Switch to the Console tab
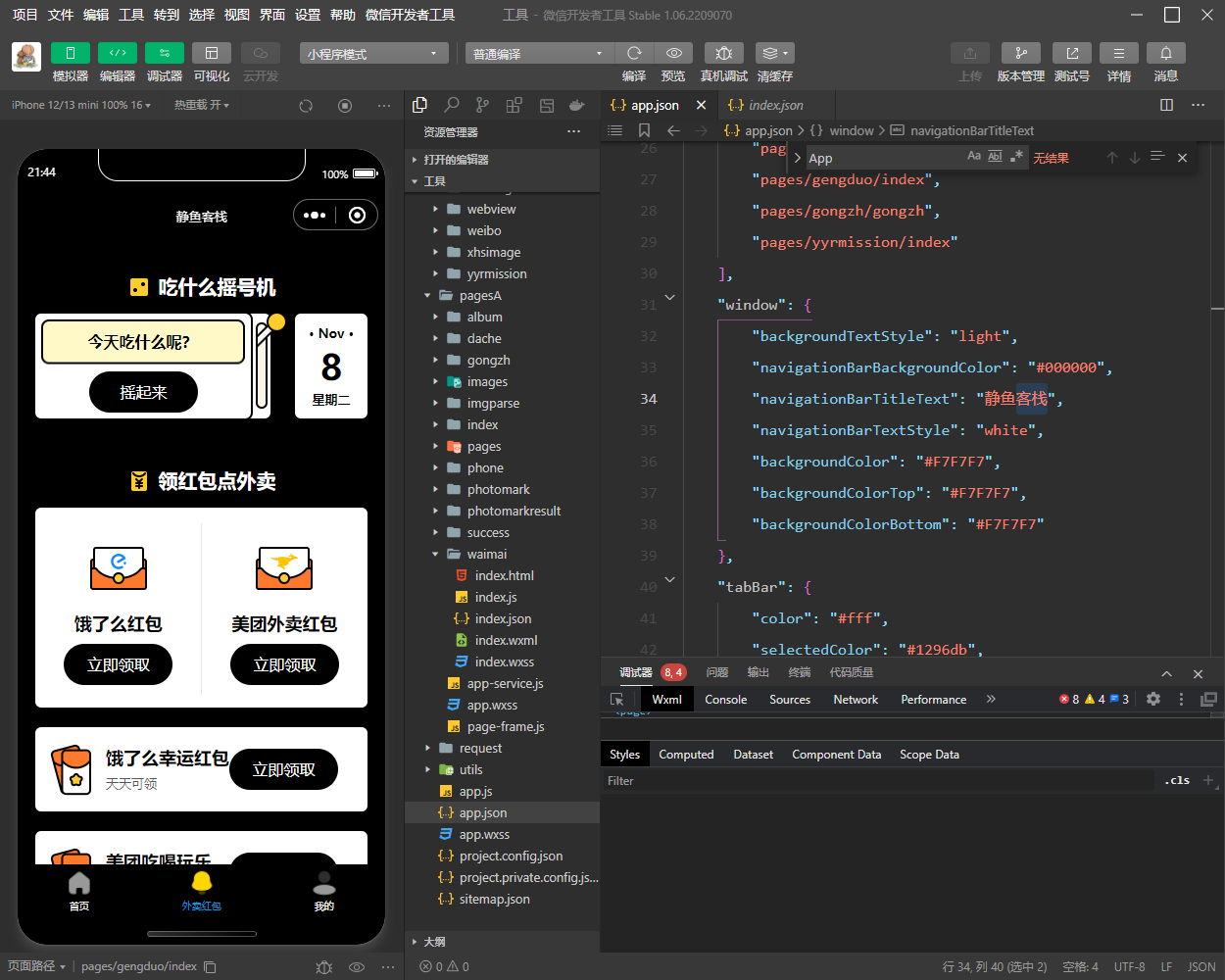 (x=725, y=700)
